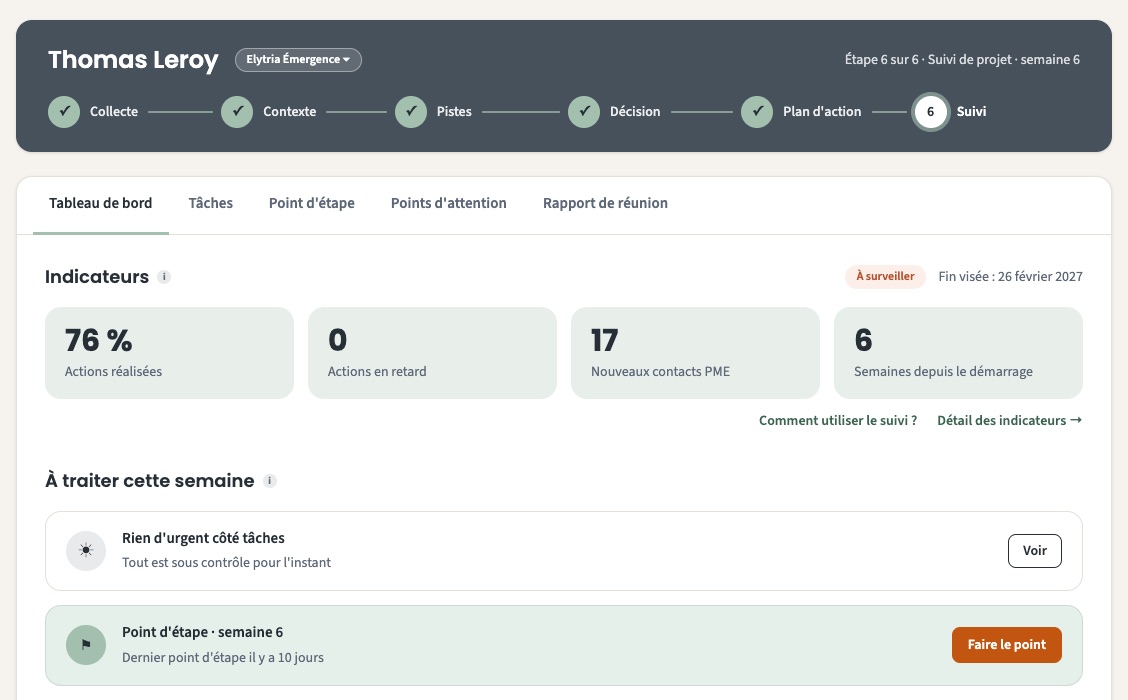The height and width of the screenshot is (700, 1128).
Task: Click the Fin visée : 26 février 2027 text
Action: point(1011,276)
